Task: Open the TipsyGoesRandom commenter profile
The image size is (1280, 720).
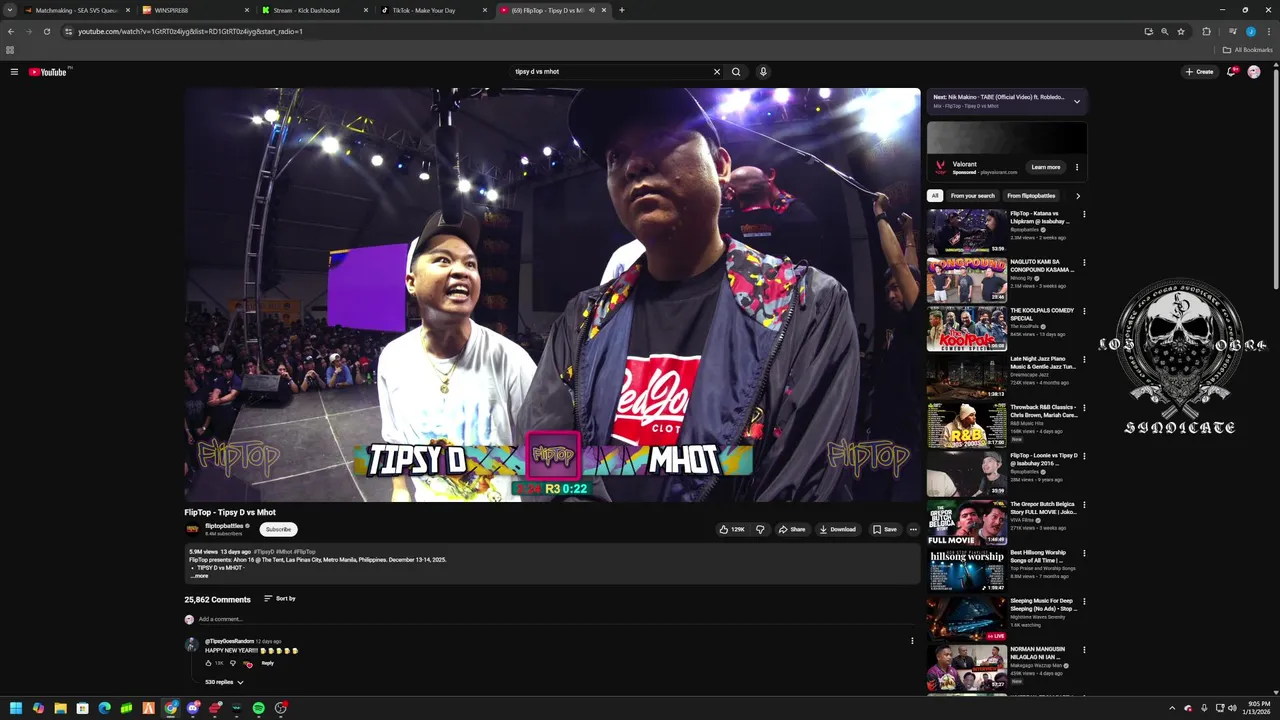Action: pos(229,641)
